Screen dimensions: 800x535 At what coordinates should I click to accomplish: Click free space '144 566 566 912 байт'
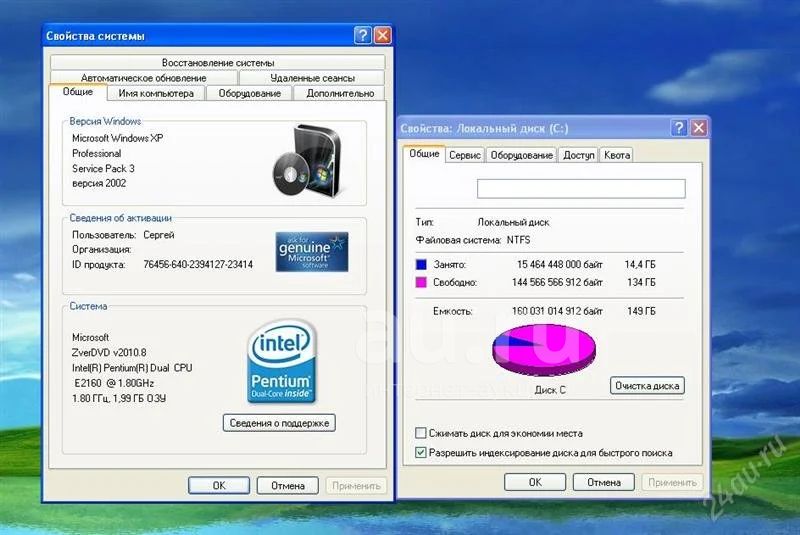557,282
